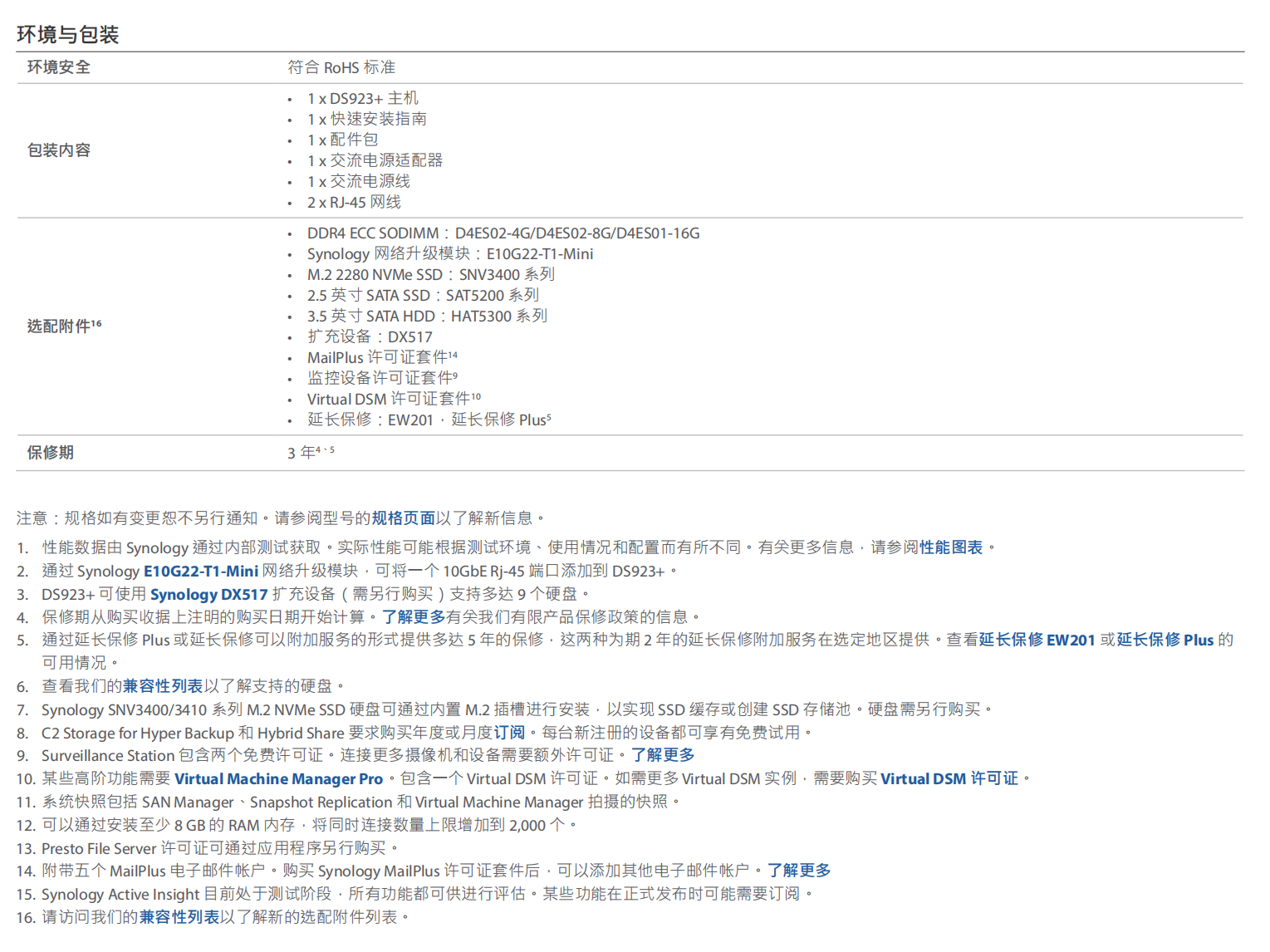
Task: Click 了解更多 about MailPlus accounts
Action: (799, 871)
